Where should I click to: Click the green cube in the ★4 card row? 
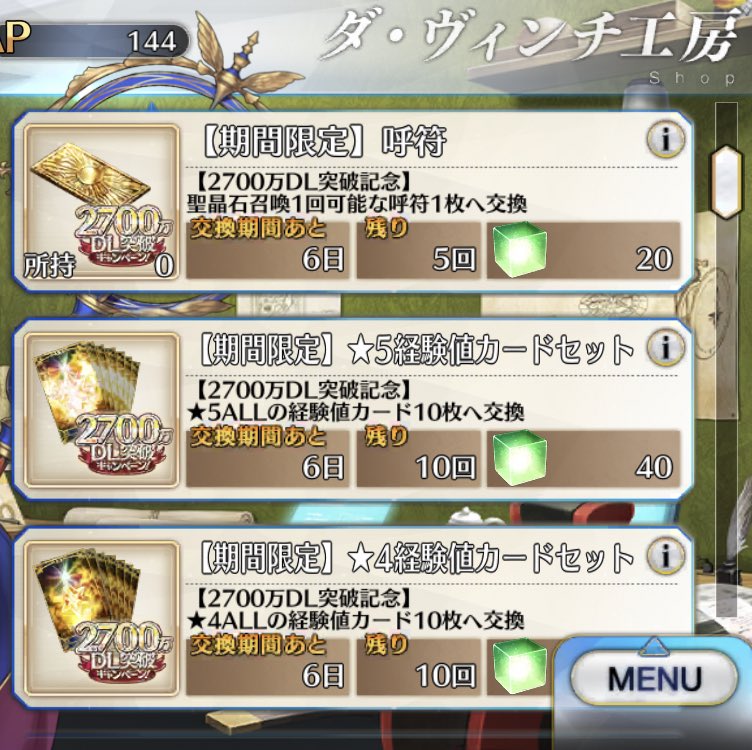520,666
